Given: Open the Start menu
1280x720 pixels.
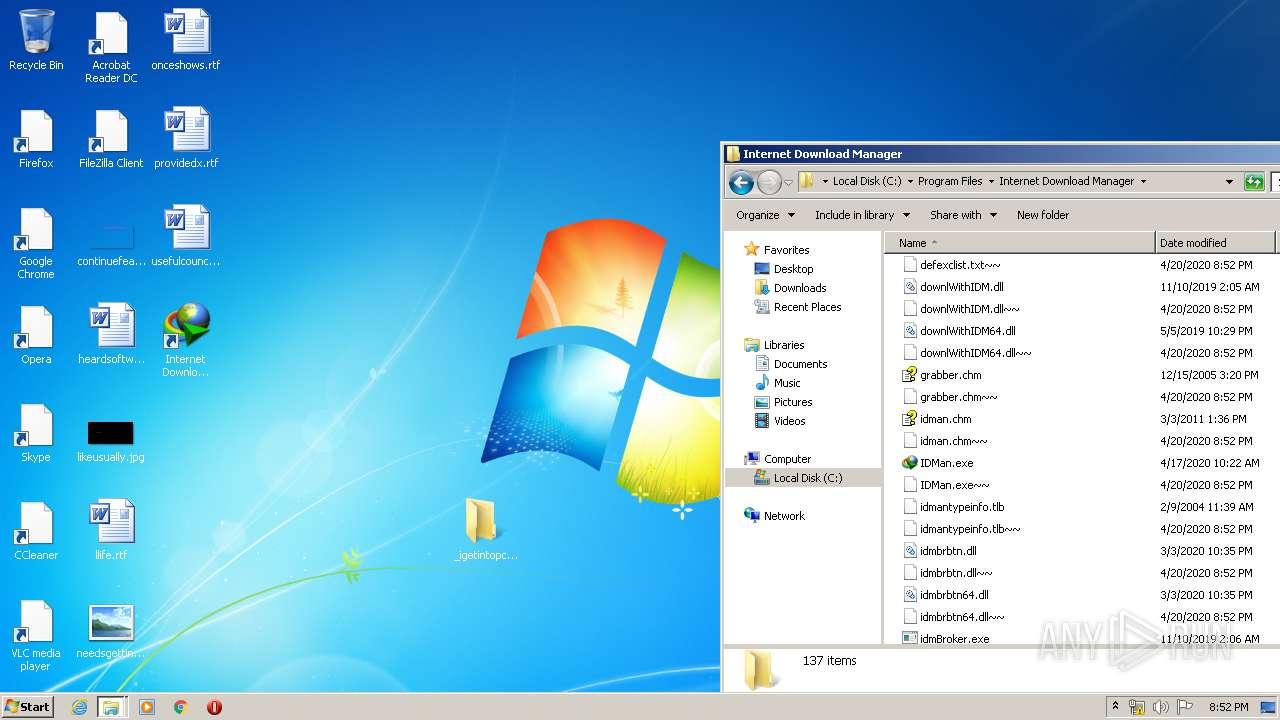Looking at the screenshot, I should (28, 707).
